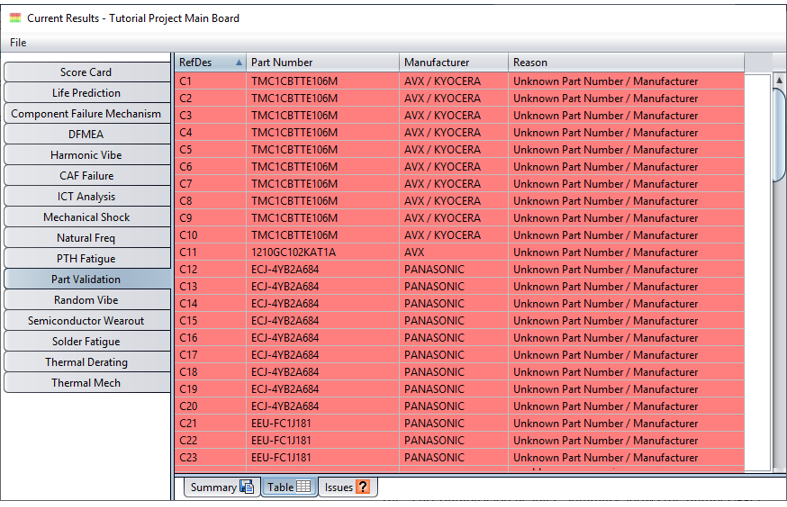Open CAF Failure results

click(x=86, y=176)
